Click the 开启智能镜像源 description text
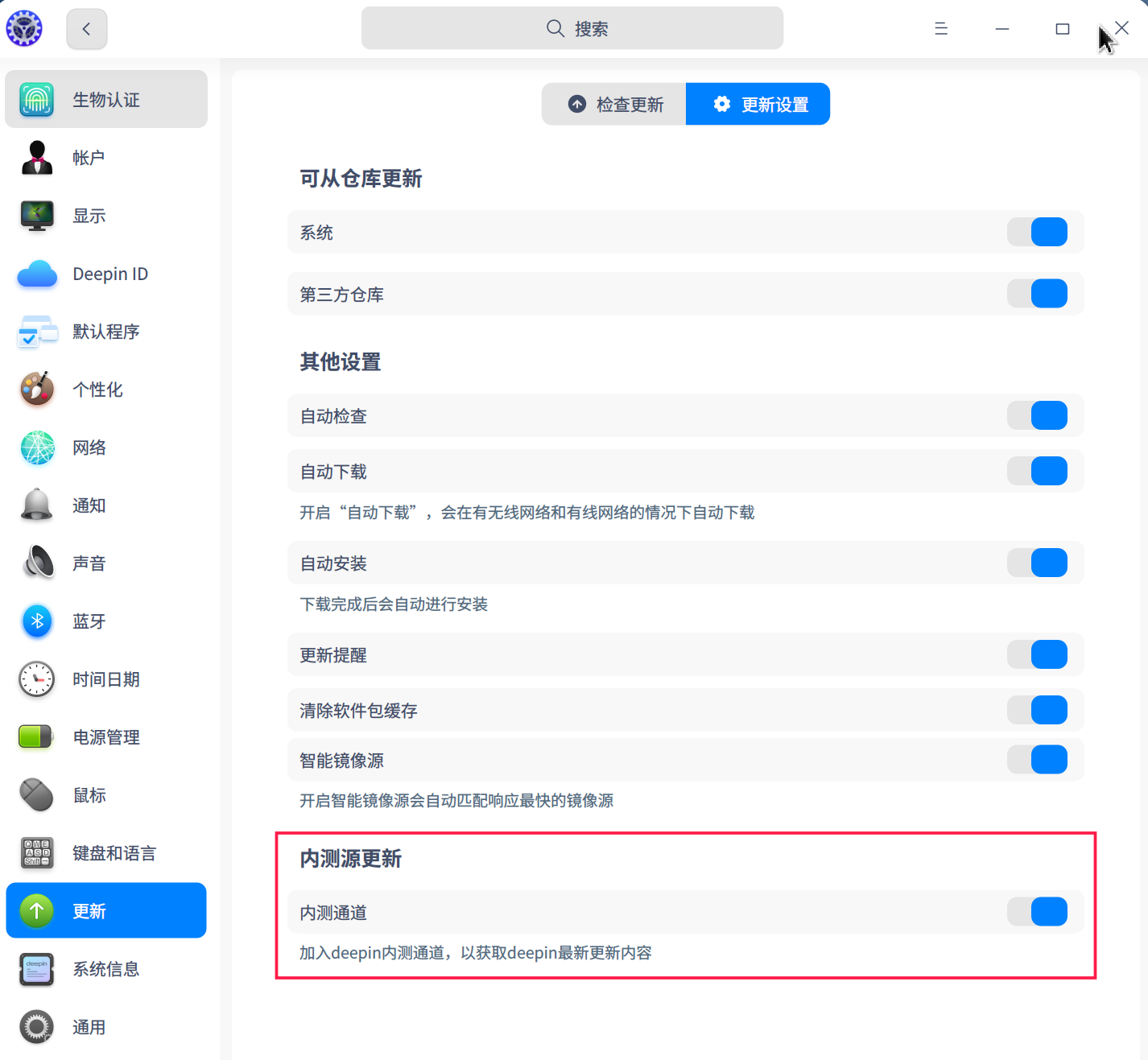 (x=456, y=801)
